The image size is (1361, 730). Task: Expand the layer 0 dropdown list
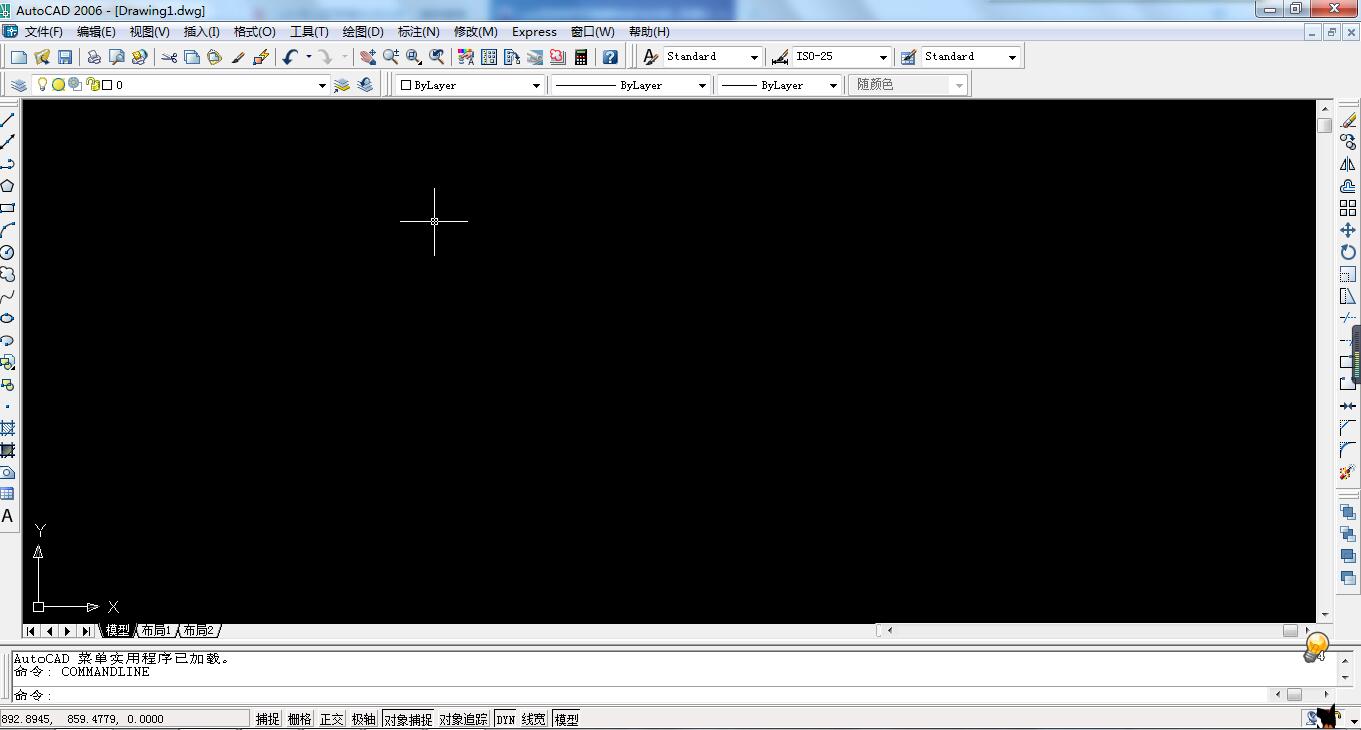coord(322,86)
